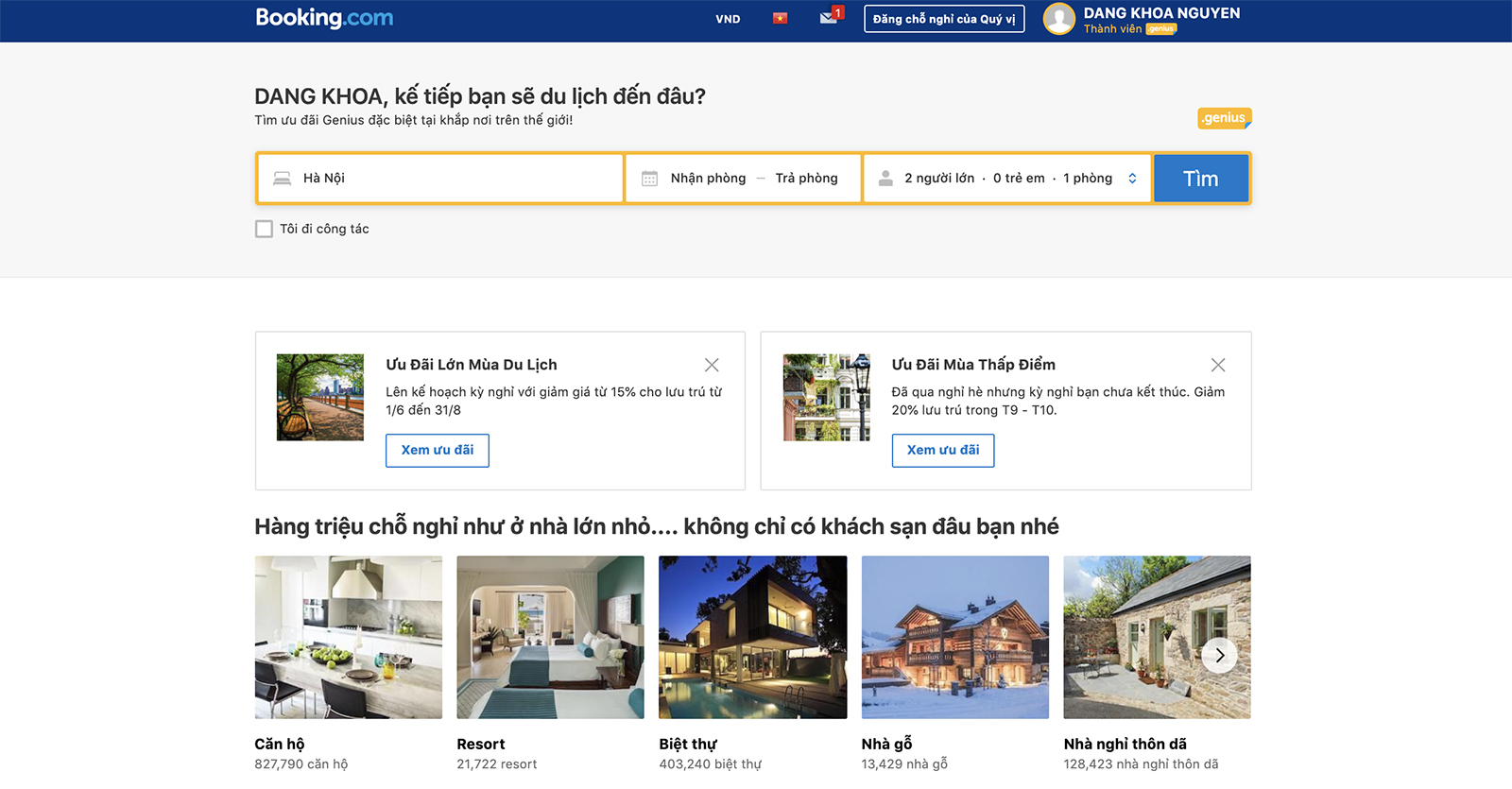Click the 'Thành viên genius' label
Screen dimensions: 1512x789
pos(1129,29)
